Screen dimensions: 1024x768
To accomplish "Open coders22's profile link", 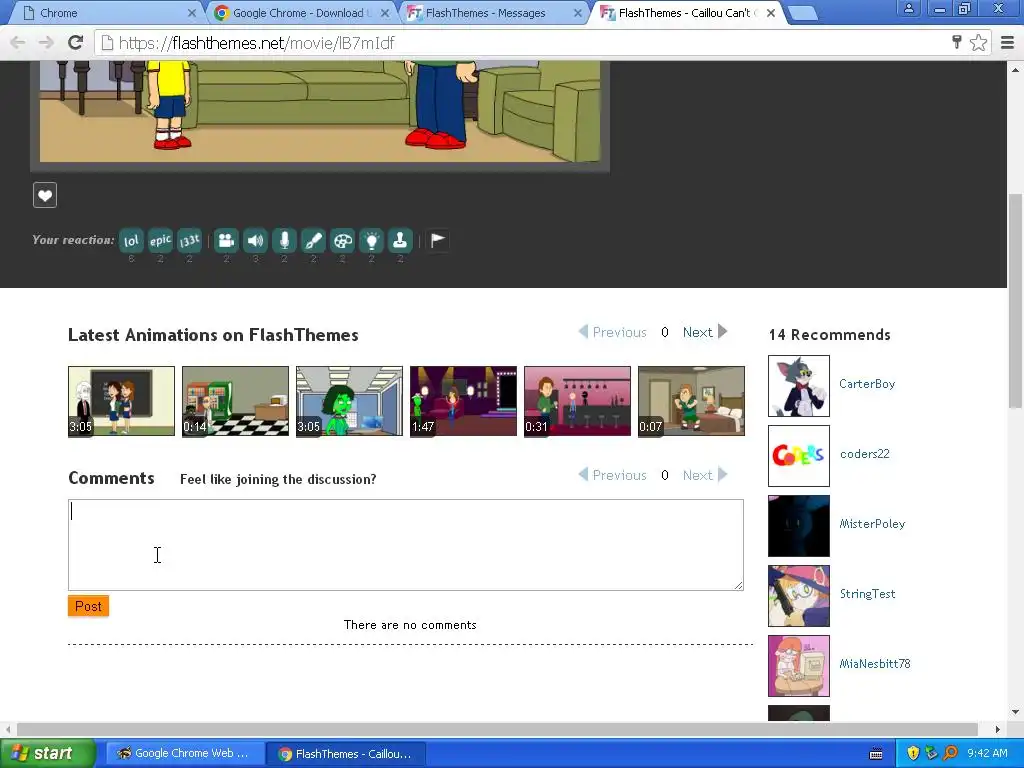I will (x=865, y=454).
